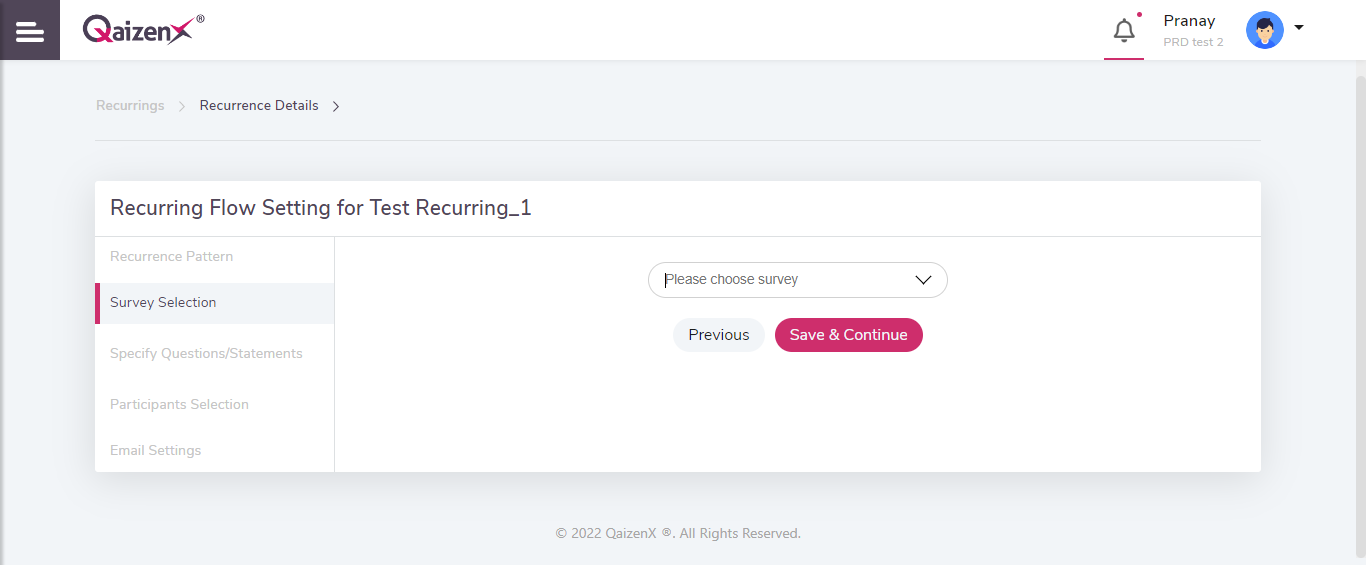Viewport: 1366px width, 565px height.
Task: Click the user avatar picture
Action: point(1264,30)
